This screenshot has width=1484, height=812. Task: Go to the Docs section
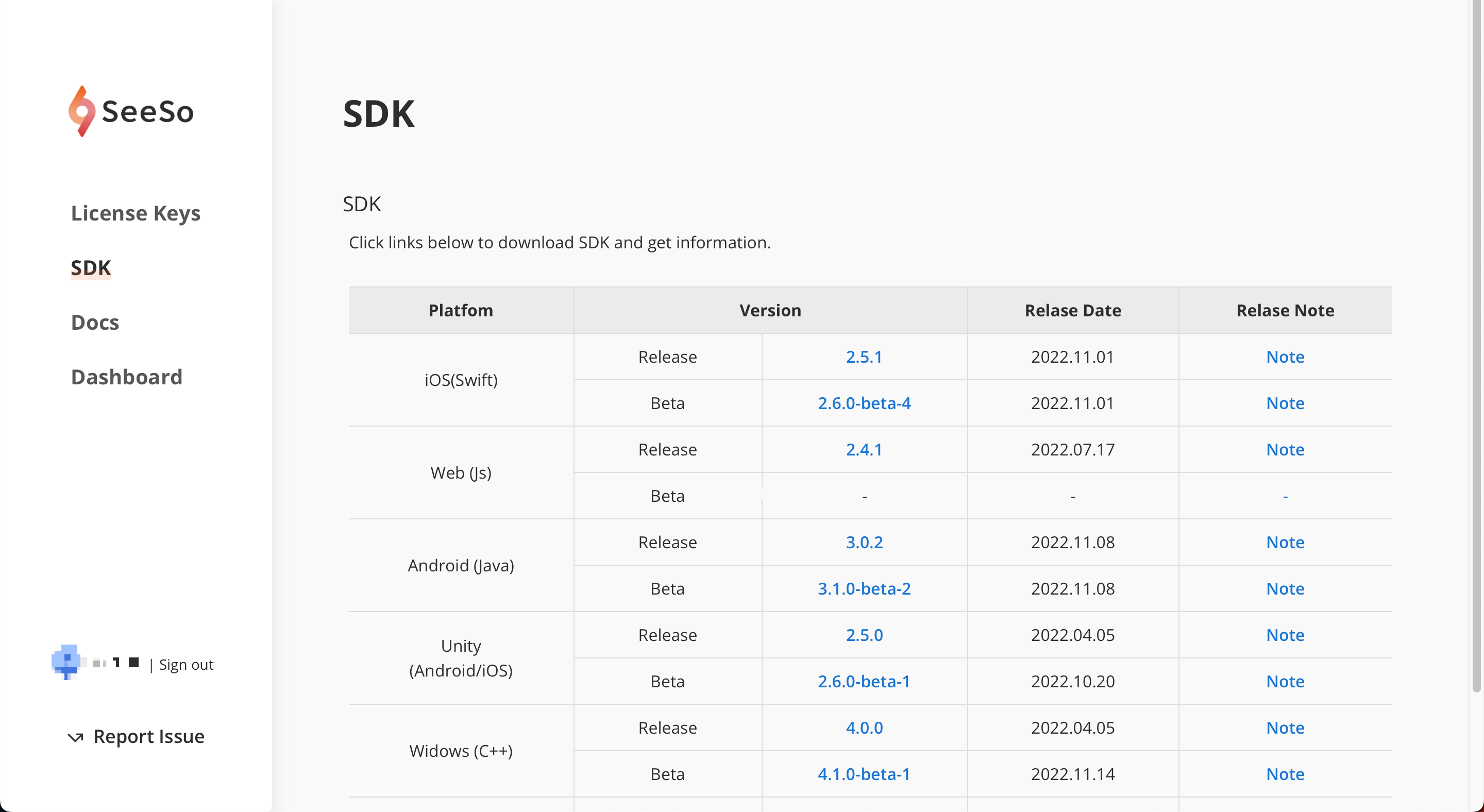click(x=94, y=323)
